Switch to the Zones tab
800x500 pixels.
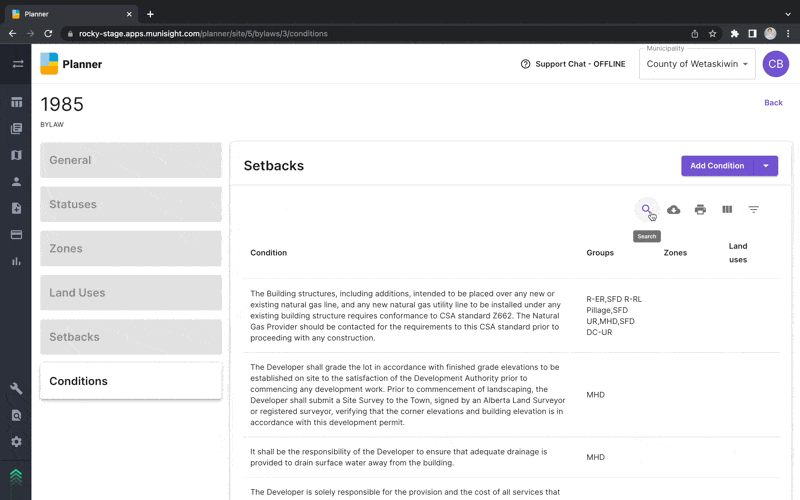[x=131, y=248]
